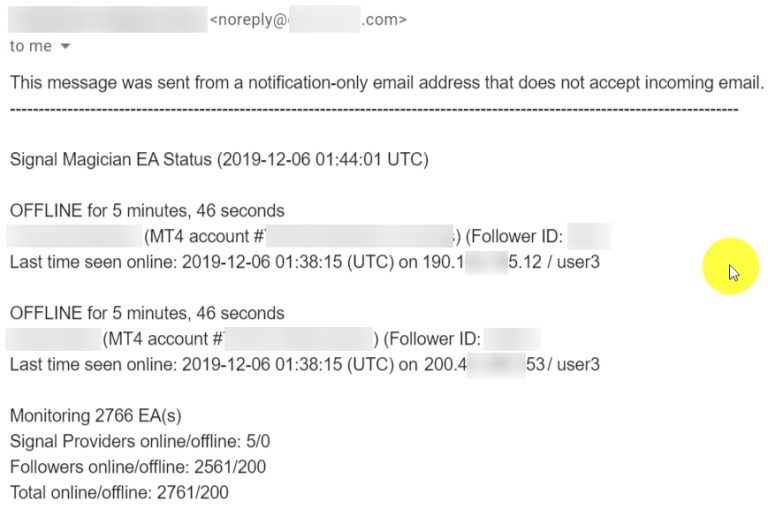Click the blurred sender name in header
The image size is (768, 532).
click(105, 20)
